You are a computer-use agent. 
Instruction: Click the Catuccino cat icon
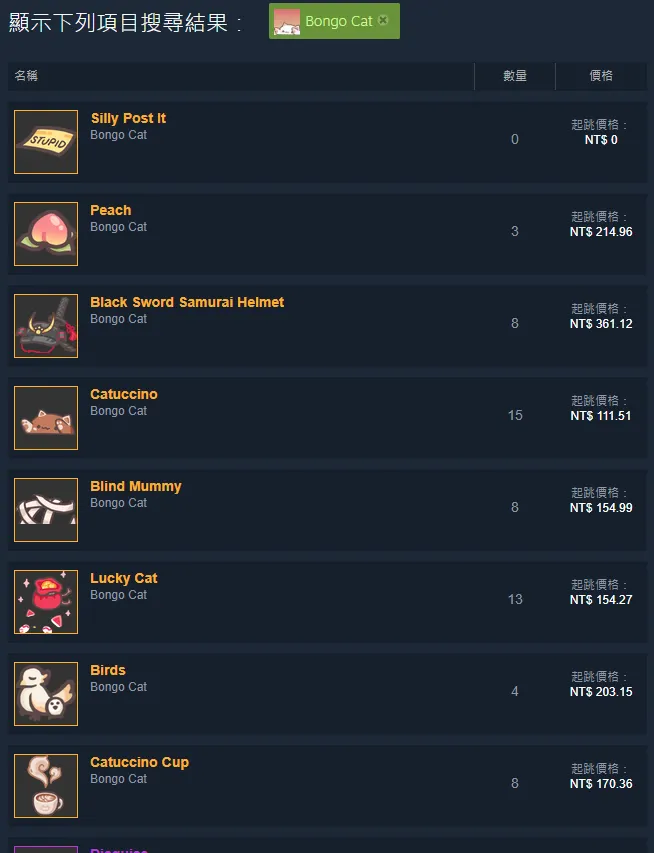coord(46,418)
